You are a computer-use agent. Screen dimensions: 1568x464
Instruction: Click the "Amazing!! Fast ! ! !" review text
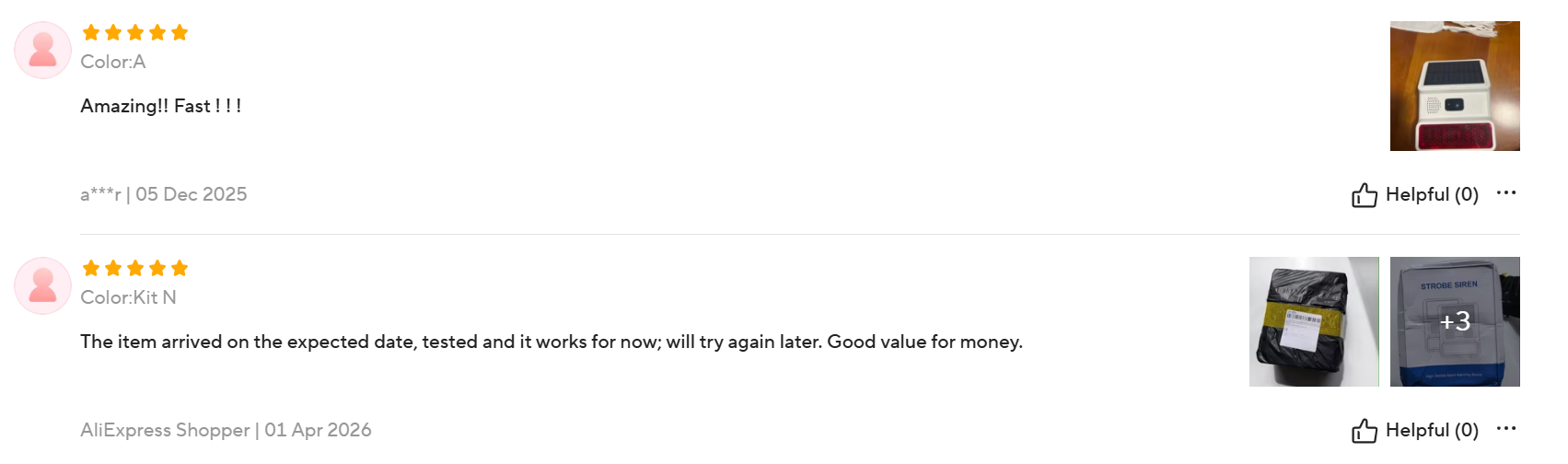[161, 107]
